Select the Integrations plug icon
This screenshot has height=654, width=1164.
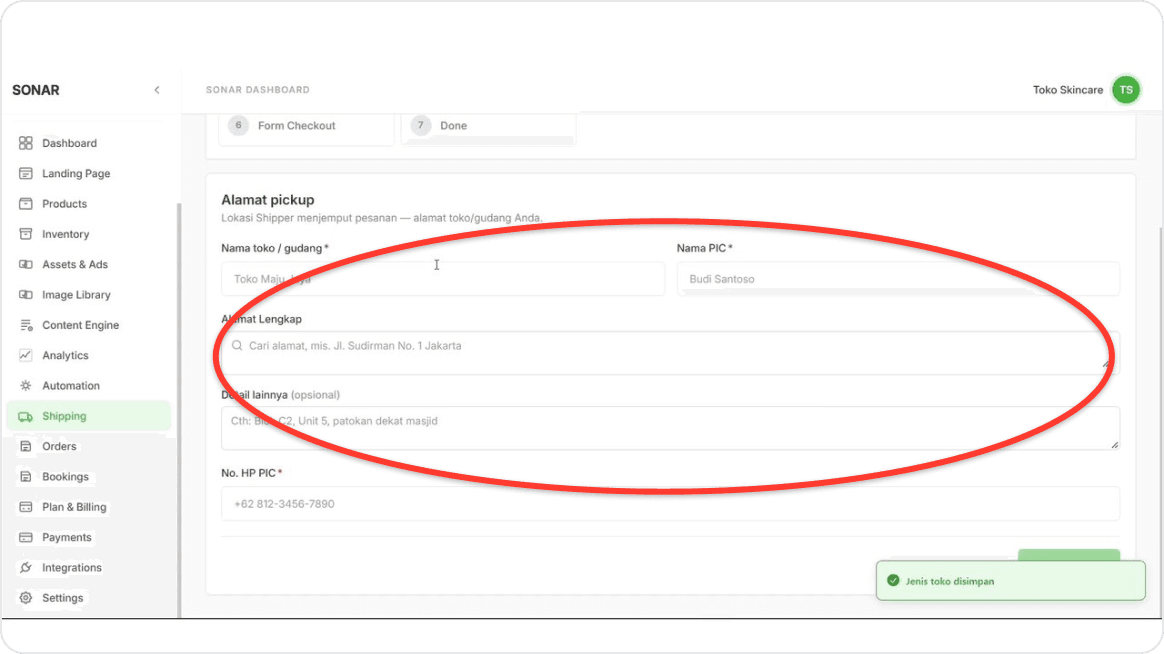pyautogui.click(x=26, y=567)
